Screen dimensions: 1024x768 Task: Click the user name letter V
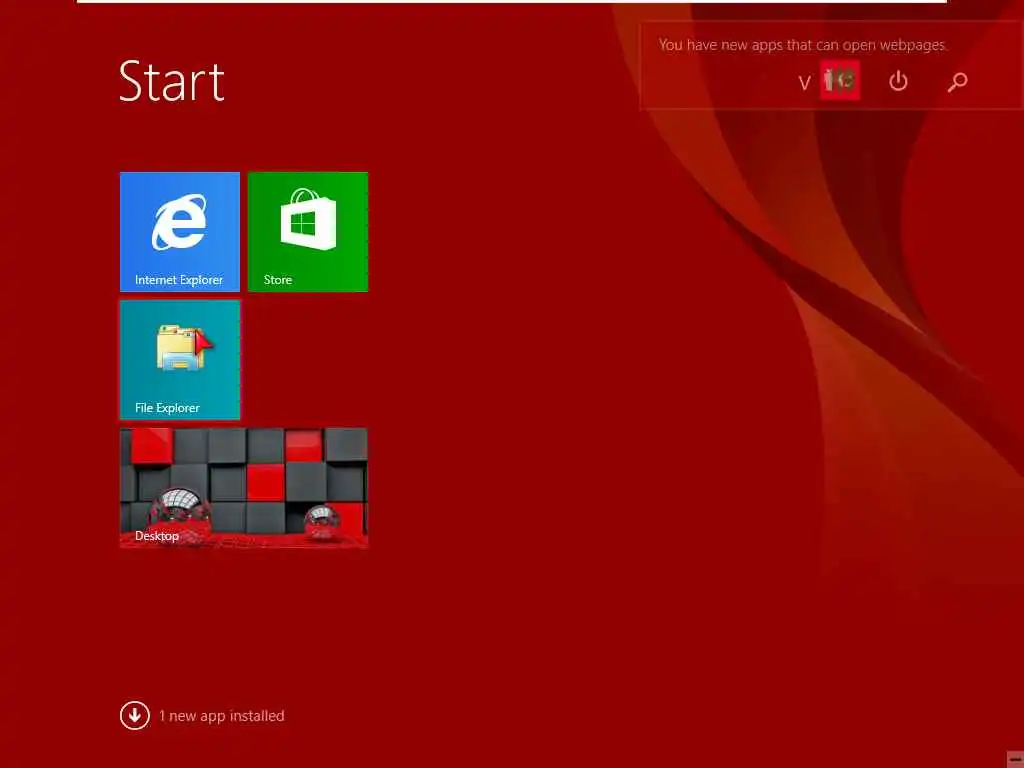[x=805, y=83]
